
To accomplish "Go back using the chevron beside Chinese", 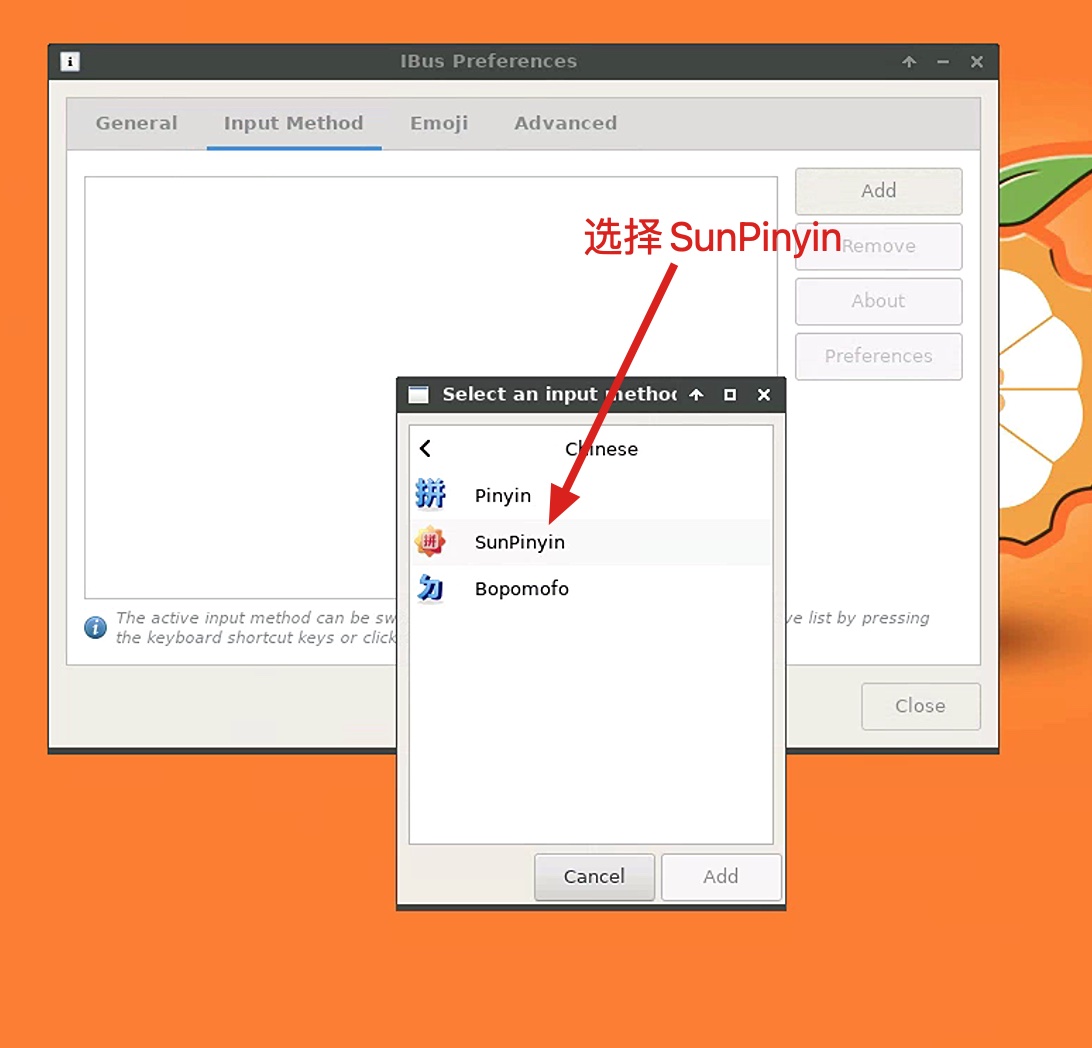I will 426,448.
